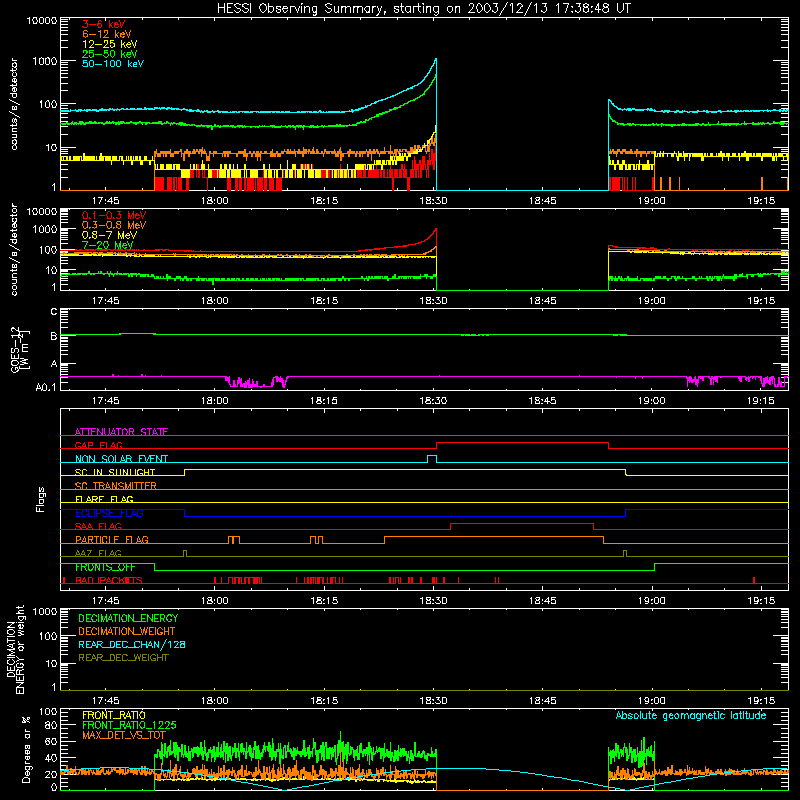Select the GAP_FLAG label
The image size is (800, 800).
(98, 445)
